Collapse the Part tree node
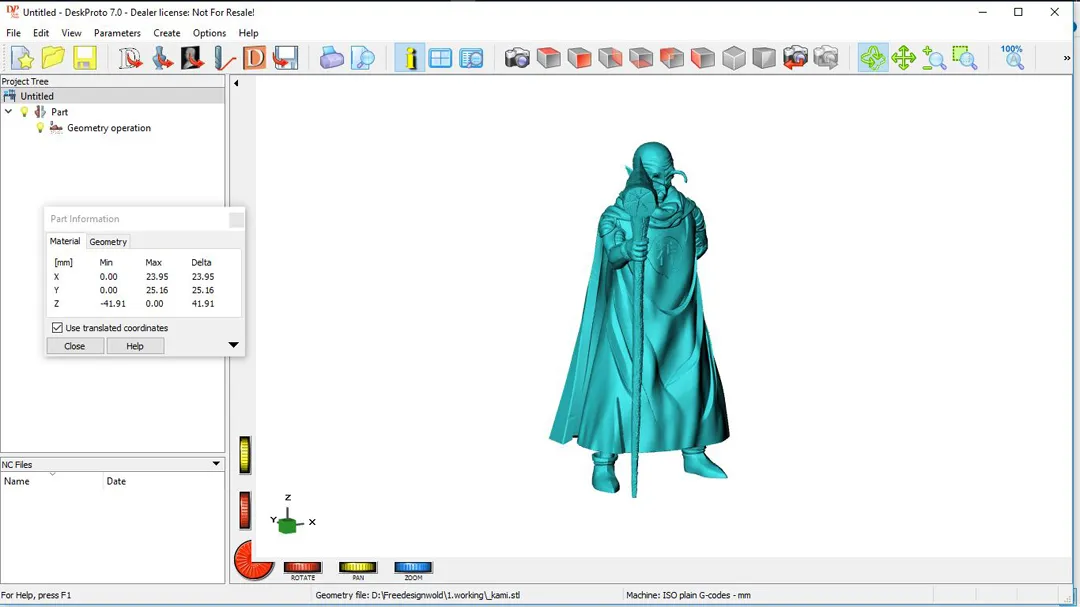Screen dimensions: 1080x607 coord(9,112)
